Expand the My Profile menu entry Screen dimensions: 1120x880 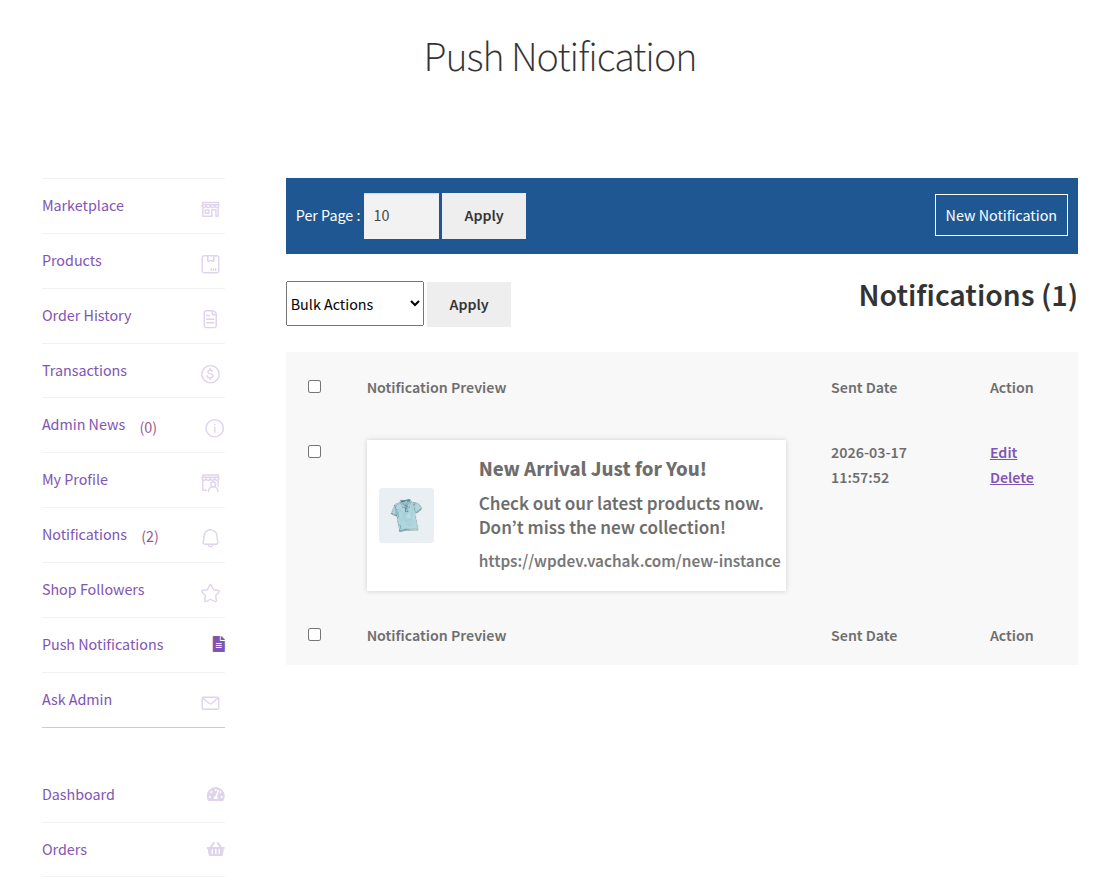74,479
